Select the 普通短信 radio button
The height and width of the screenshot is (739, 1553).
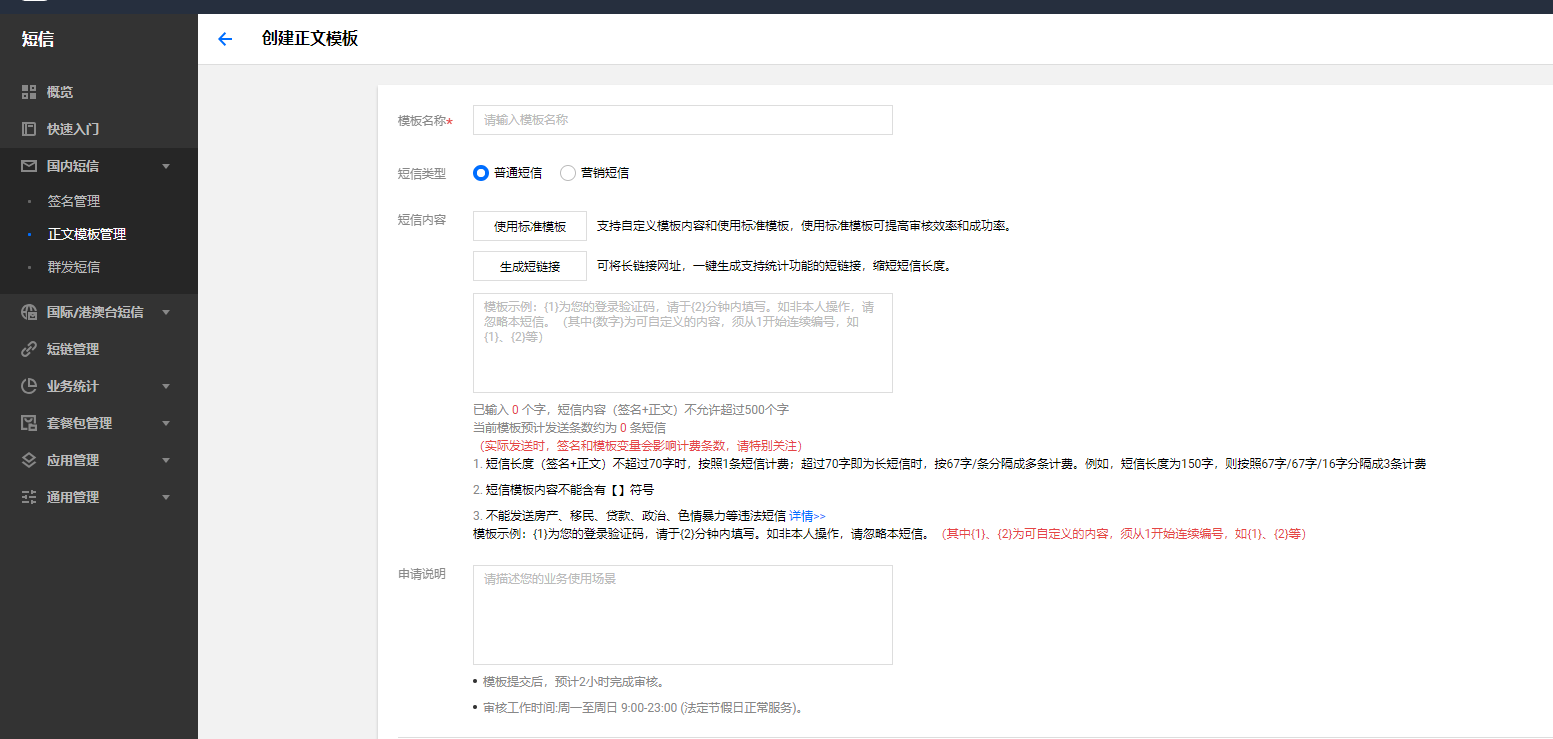click(481, 173)
